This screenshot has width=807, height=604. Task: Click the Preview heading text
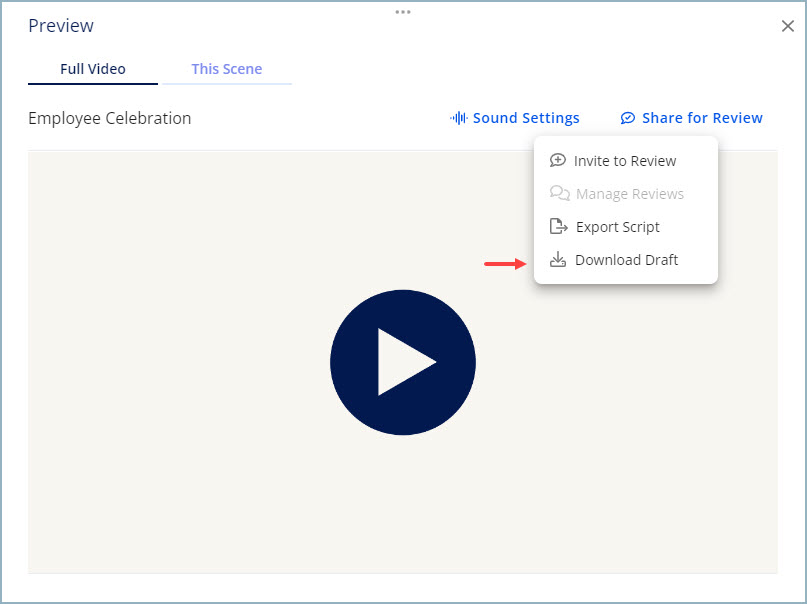[61, 26]
